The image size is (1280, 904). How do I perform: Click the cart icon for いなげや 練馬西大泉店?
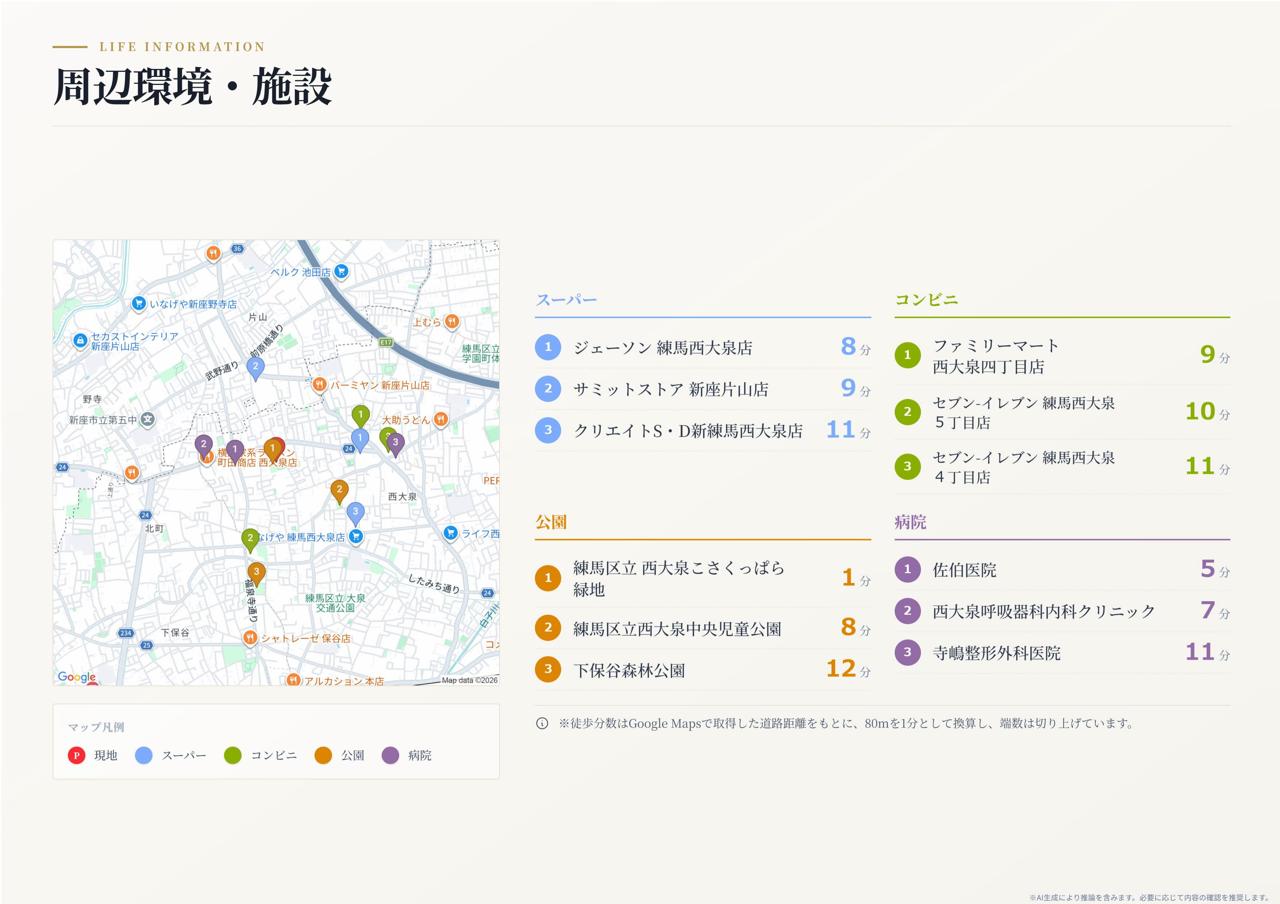pos(355,537)
